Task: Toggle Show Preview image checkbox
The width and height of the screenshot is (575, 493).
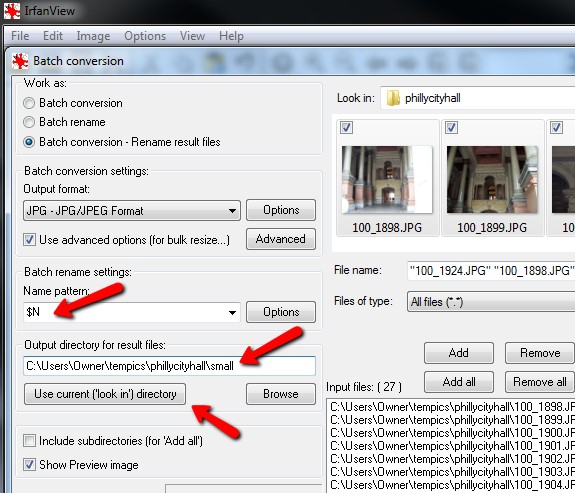Action: coord(29,465)
